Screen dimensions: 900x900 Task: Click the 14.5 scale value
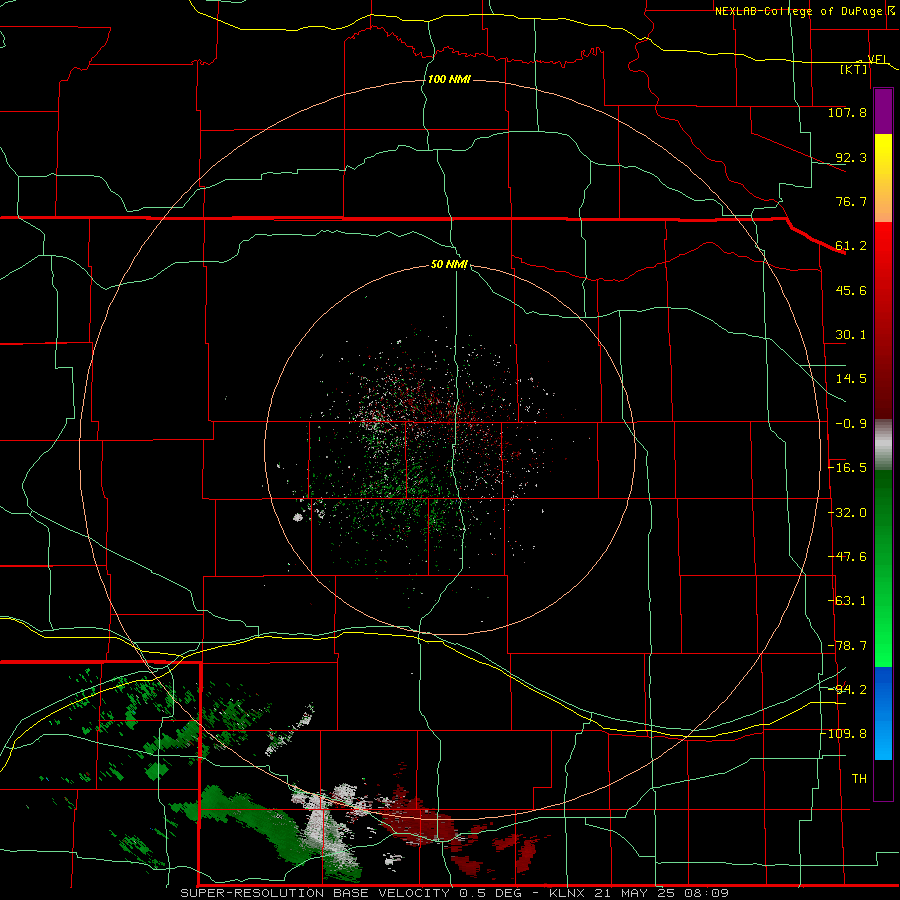tap(851, 379)
